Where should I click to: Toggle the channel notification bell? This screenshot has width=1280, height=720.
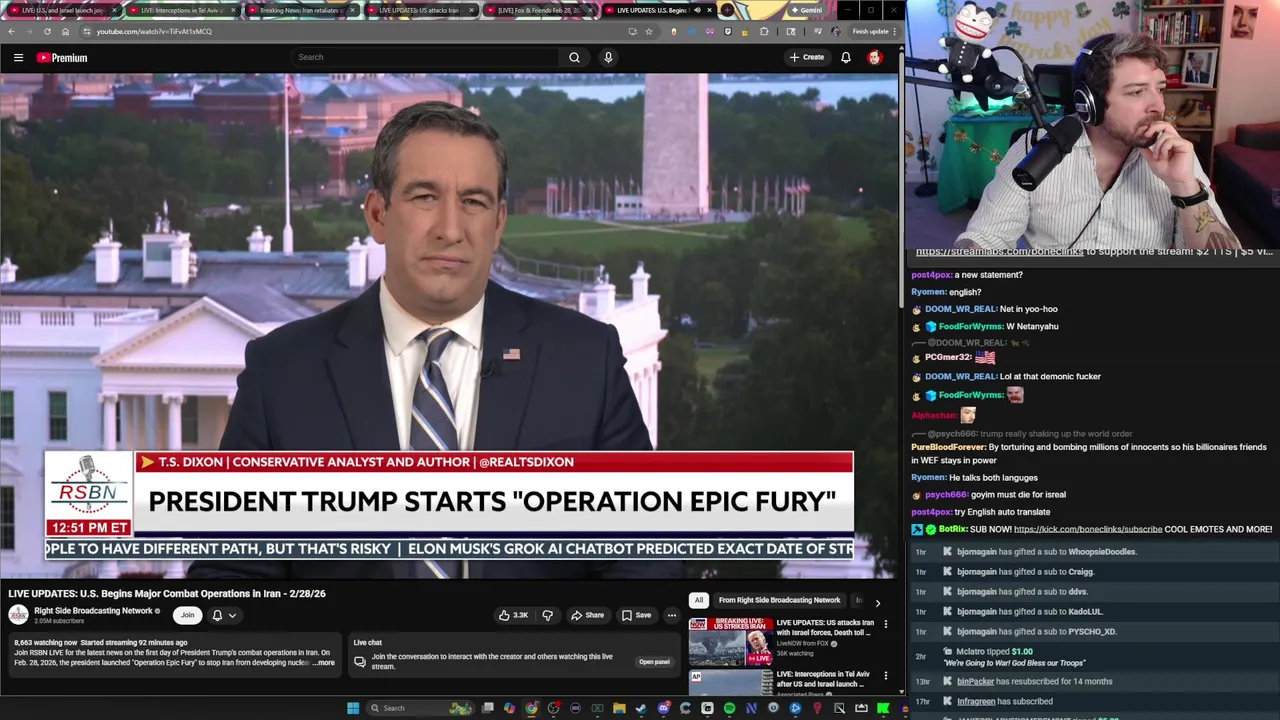coord(217,615)
